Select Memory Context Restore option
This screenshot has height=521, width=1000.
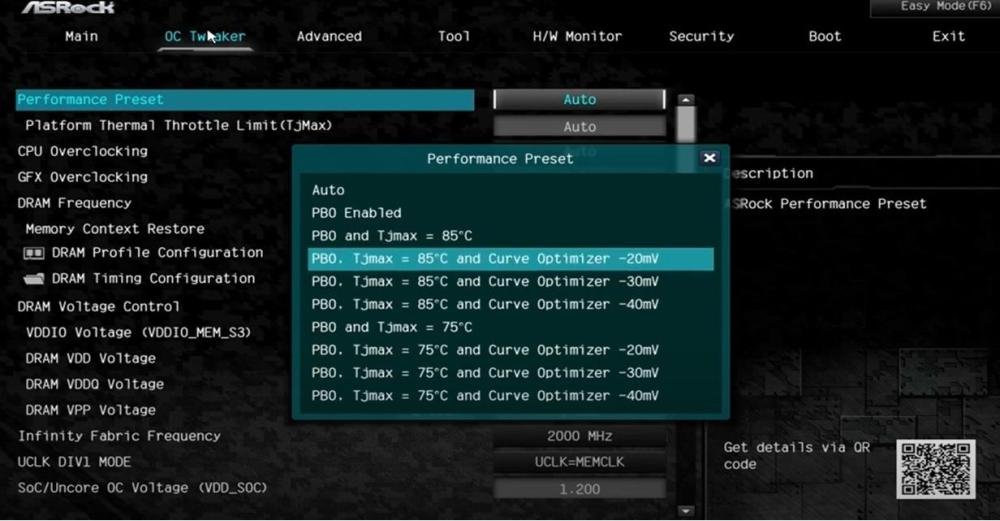pyautogui.click(x=115, y=228)
